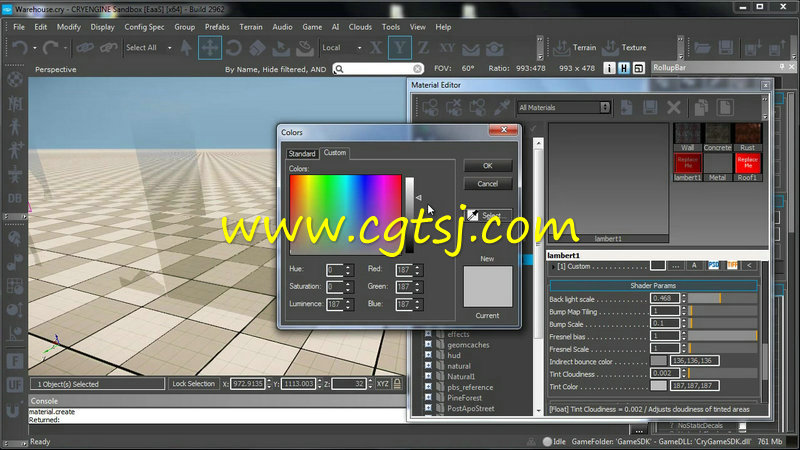
Task: Click the Terrain editor toolbar button
Action: (574, 47)
